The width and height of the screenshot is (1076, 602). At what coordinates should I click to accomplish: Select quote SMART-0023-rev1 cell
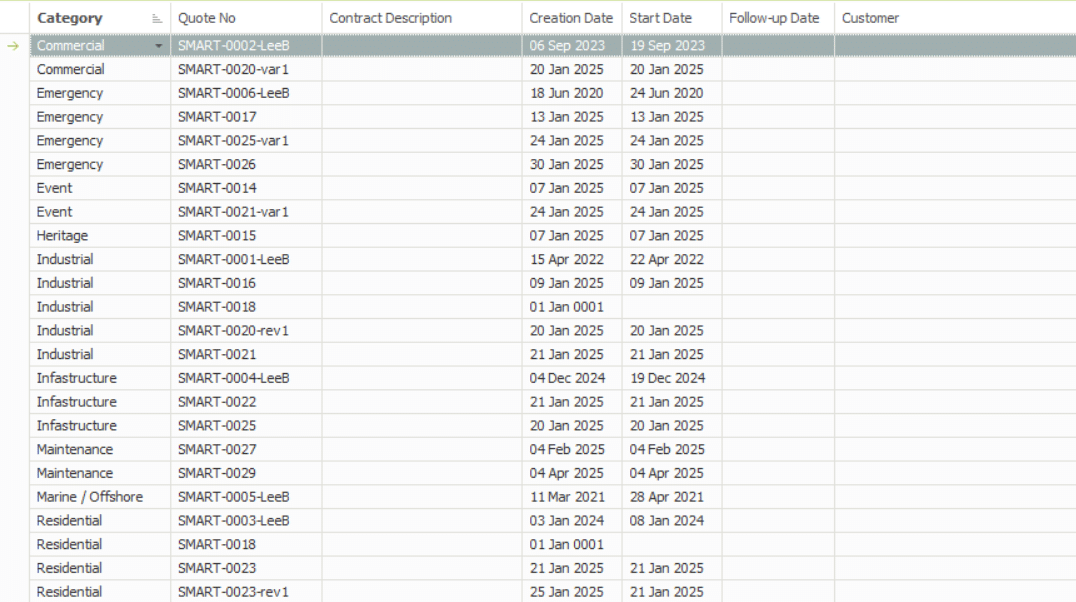click(233, 592)
